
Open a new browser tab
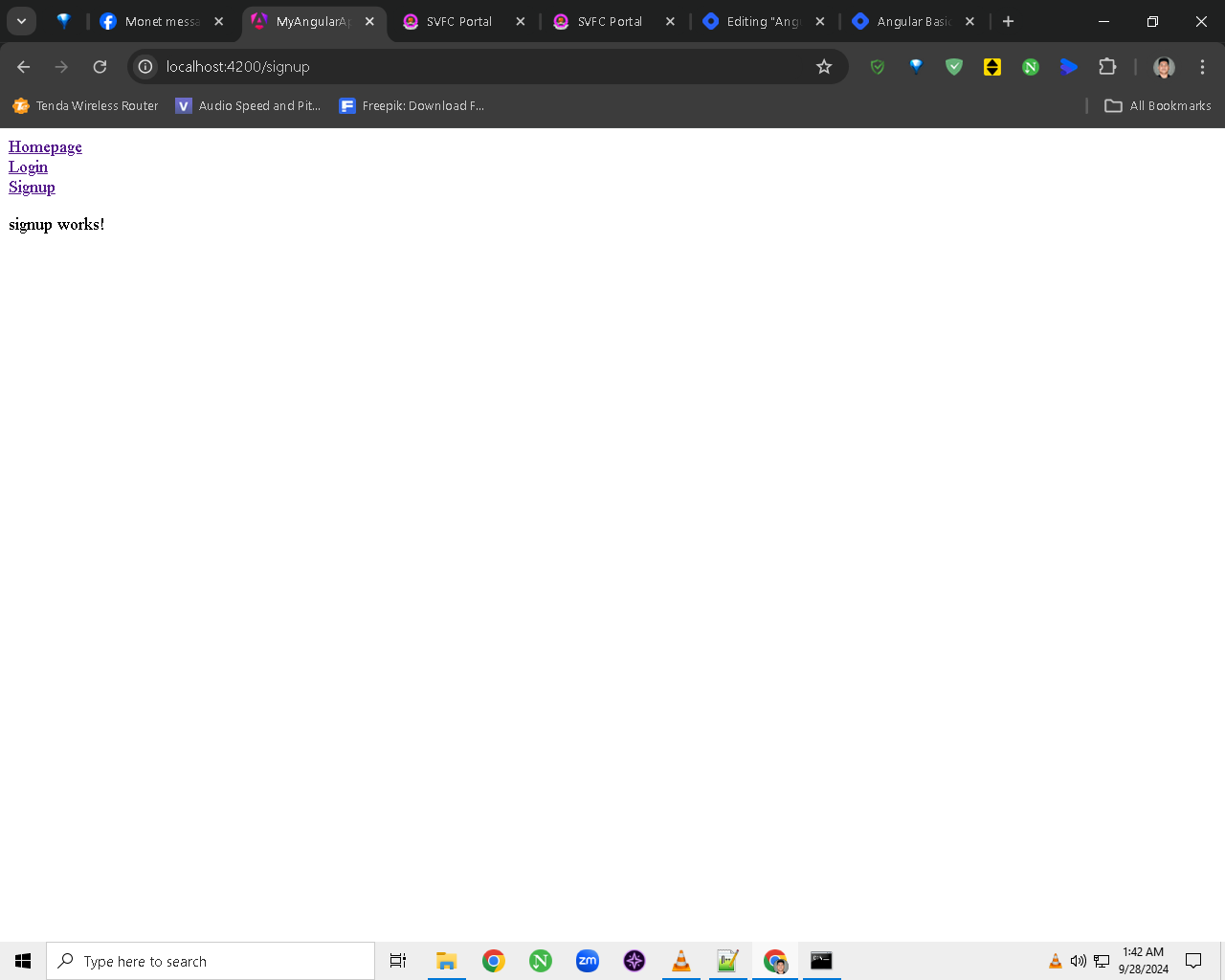tap(1008, 21)
